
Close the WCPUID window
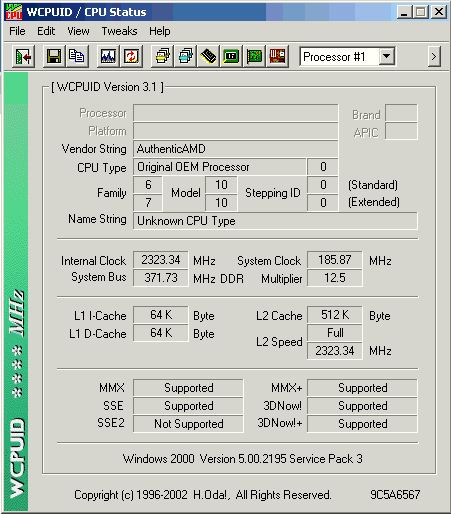439,12
